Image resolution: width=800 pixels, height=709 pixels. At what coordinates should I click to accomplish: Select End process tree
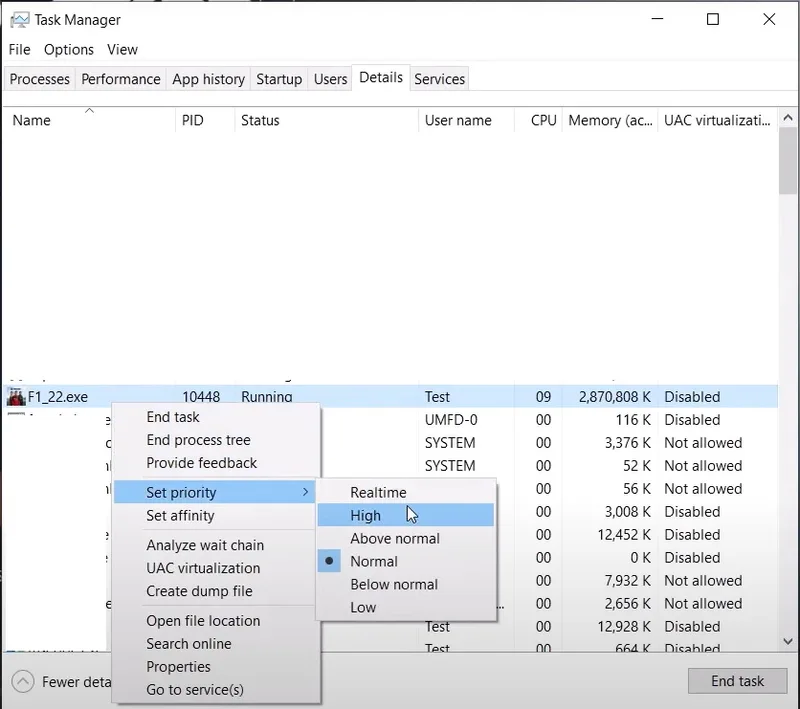pos(214,440)
